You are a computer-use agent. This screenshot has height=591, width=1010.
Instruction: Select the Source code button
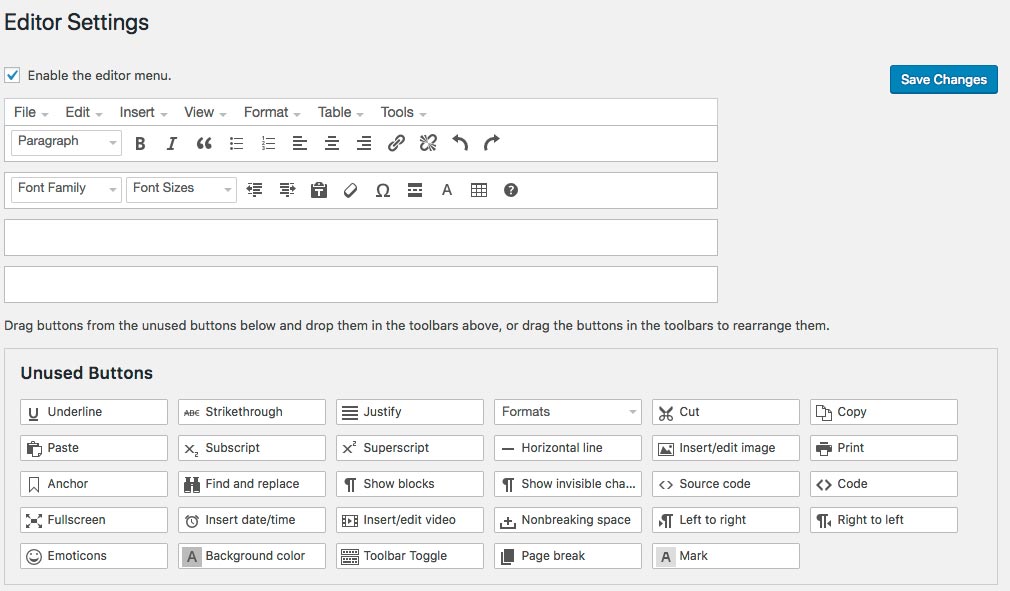(x=726, y=484)
